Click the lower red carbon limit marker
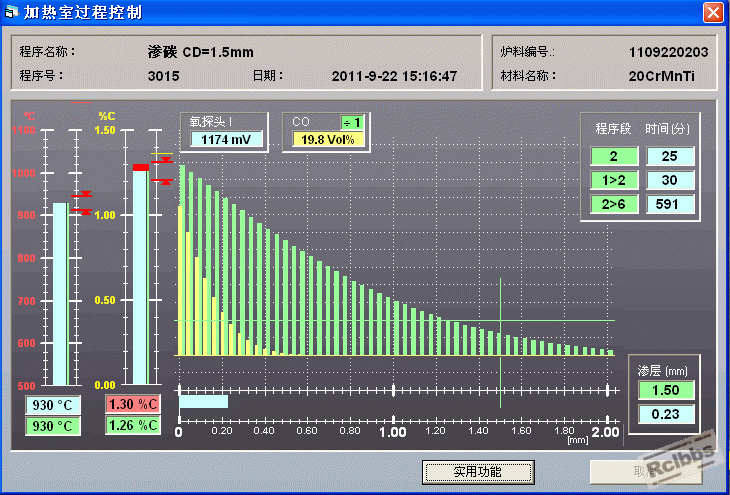 tap(162, 182)
